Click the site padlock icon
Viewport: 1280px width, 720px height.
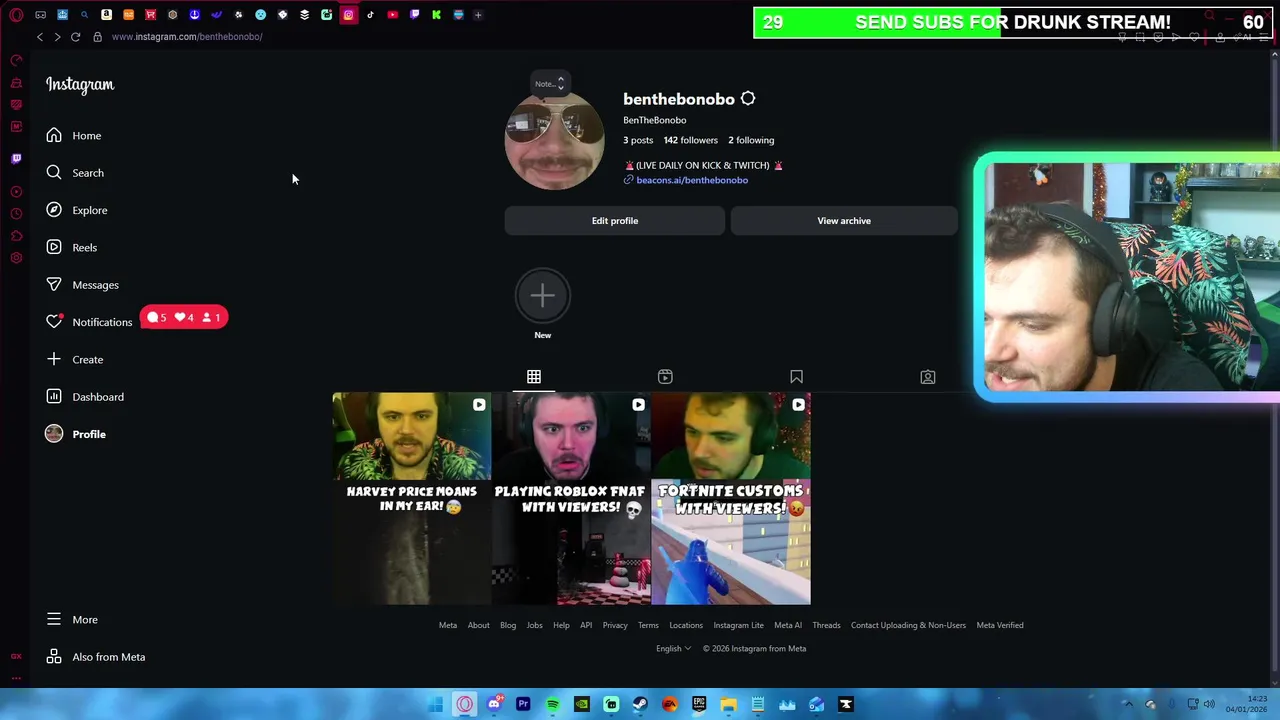(x=97, y=37)
